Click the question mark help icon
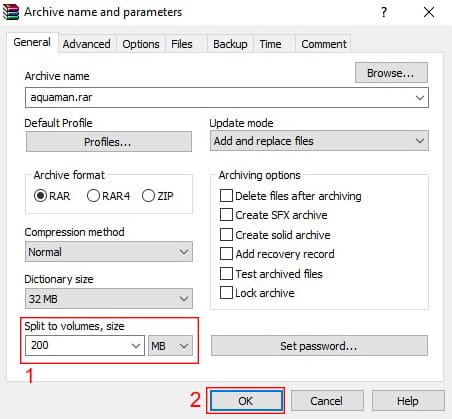The image size is (452, 419). click(384, 12)
